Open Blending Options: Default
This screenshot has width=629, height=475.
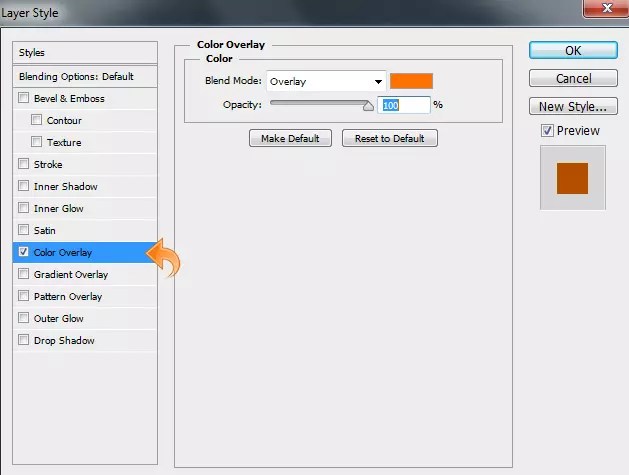85,77
